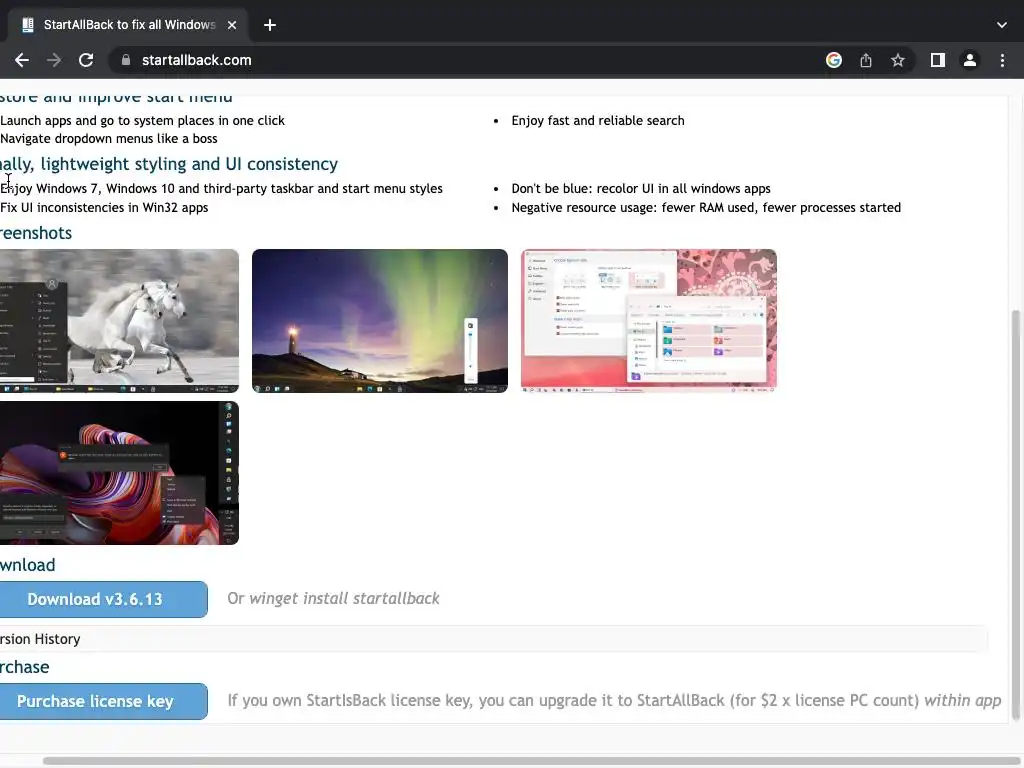Expand the Version History section

pos(493,639)
